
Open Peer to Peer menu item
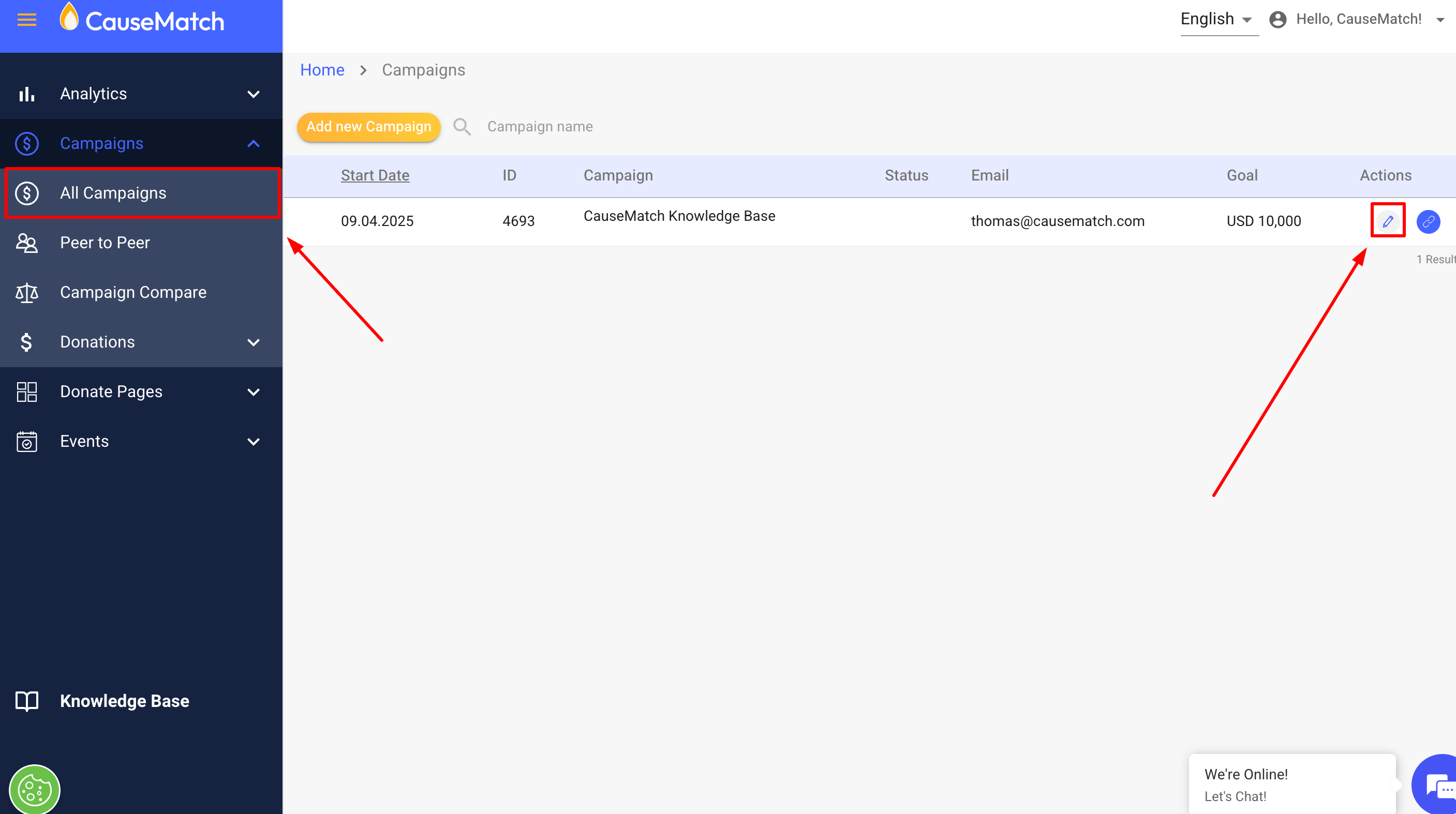click(x=105, y=243)
